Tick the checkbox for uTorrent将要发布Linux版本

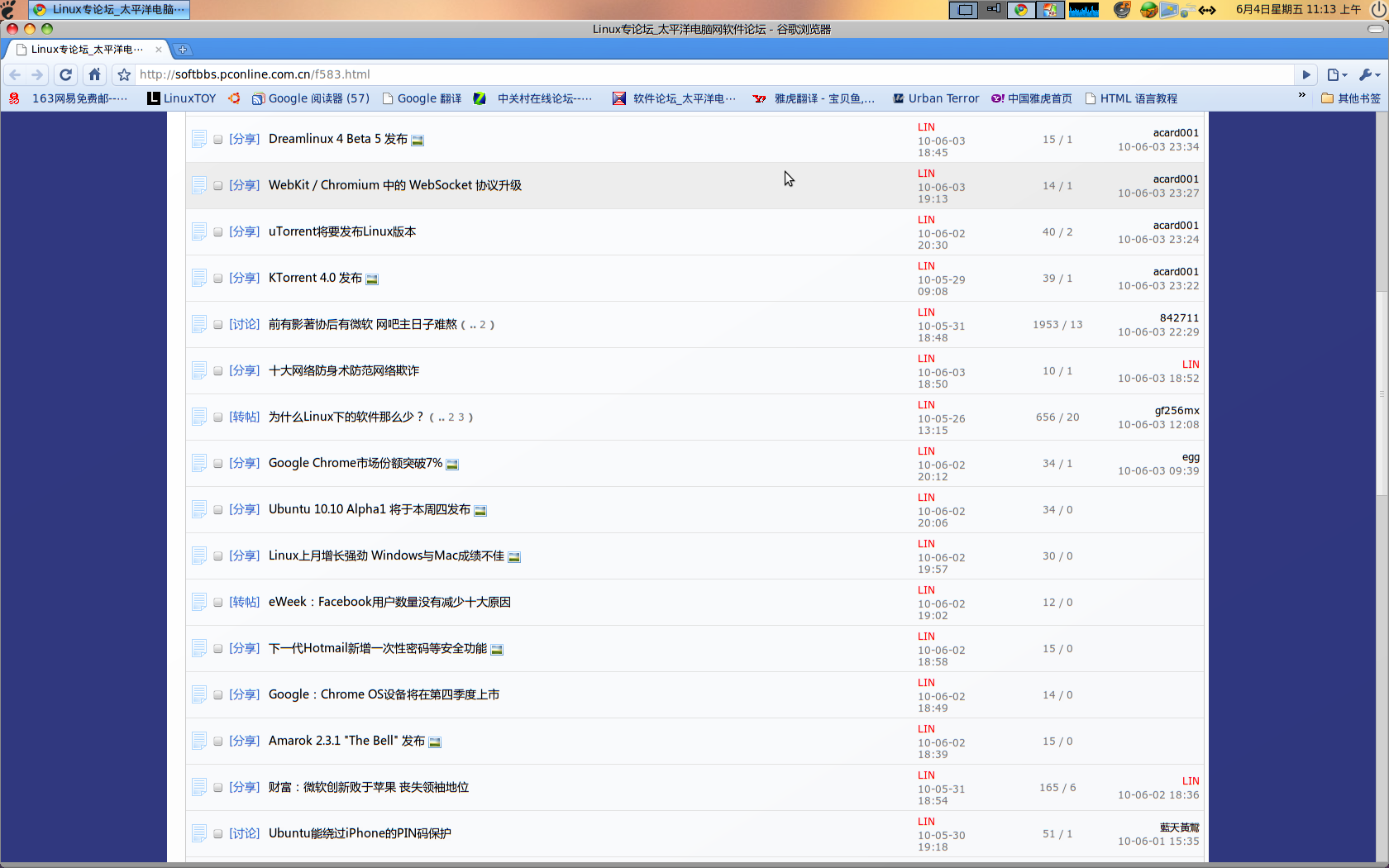[218, 232]
